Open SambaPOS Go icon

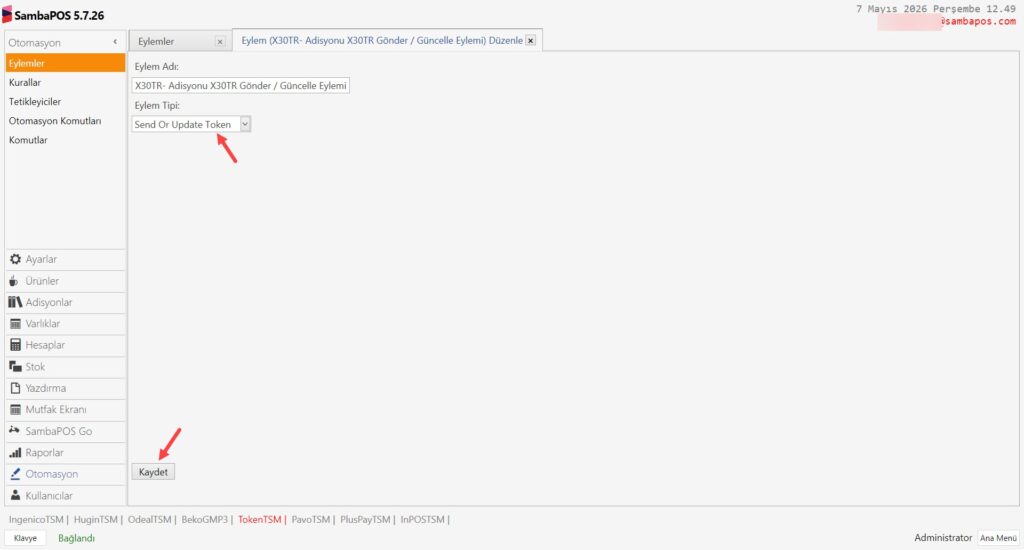14,430
